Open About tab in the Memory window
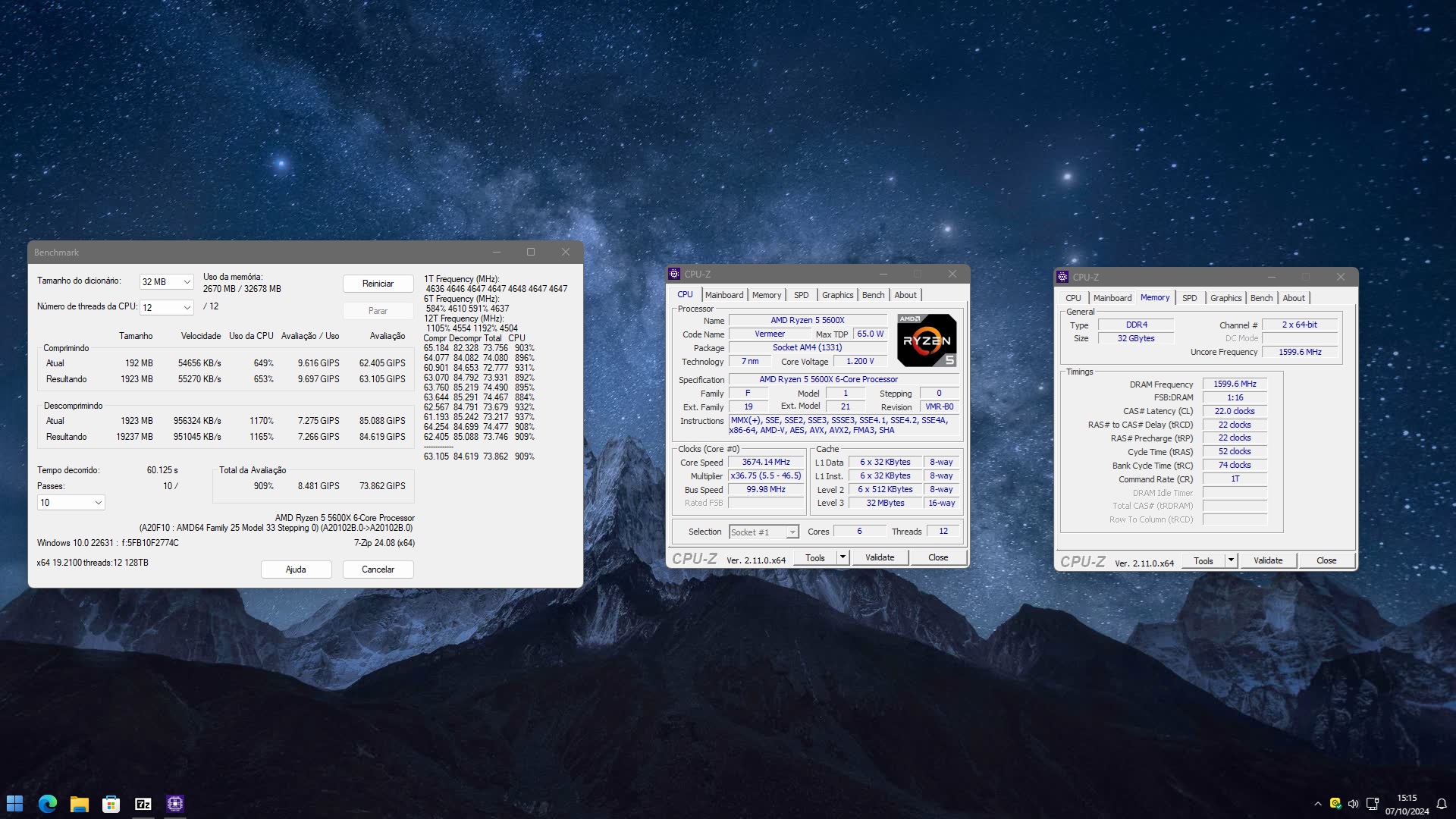Viewport: 1456px width, 819px height. pyautogui.click(x=1294, y=298)
